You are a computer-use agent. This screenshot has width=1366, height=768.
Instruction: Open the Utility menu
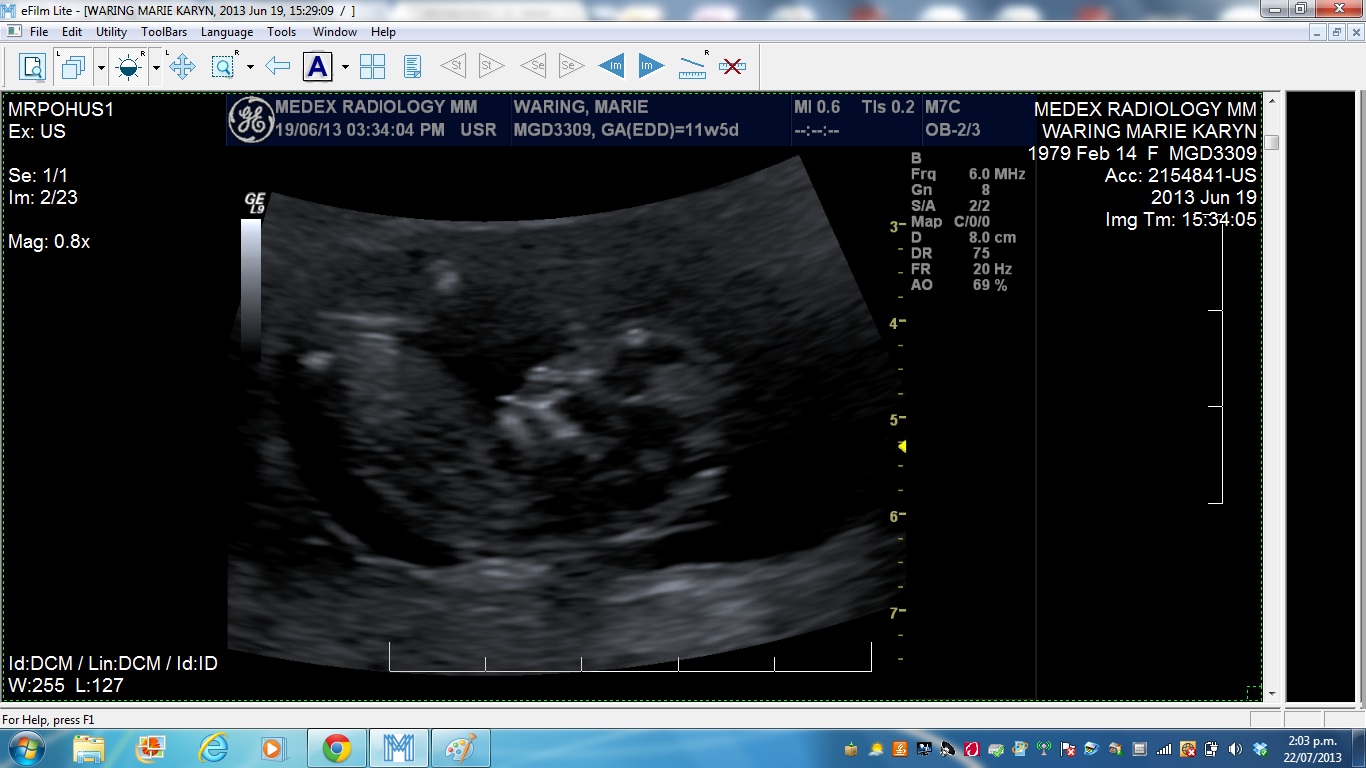pyautogui.click(x=111, y=32)
